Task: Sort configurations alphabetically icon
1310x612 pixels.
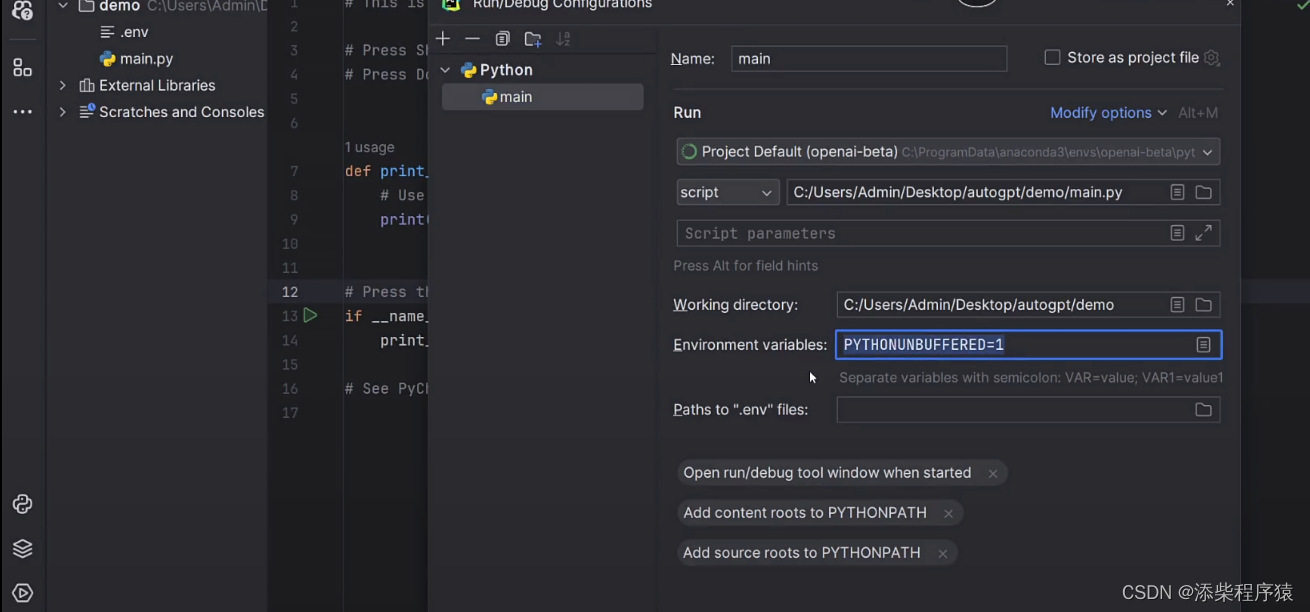Action: (563, 39)
